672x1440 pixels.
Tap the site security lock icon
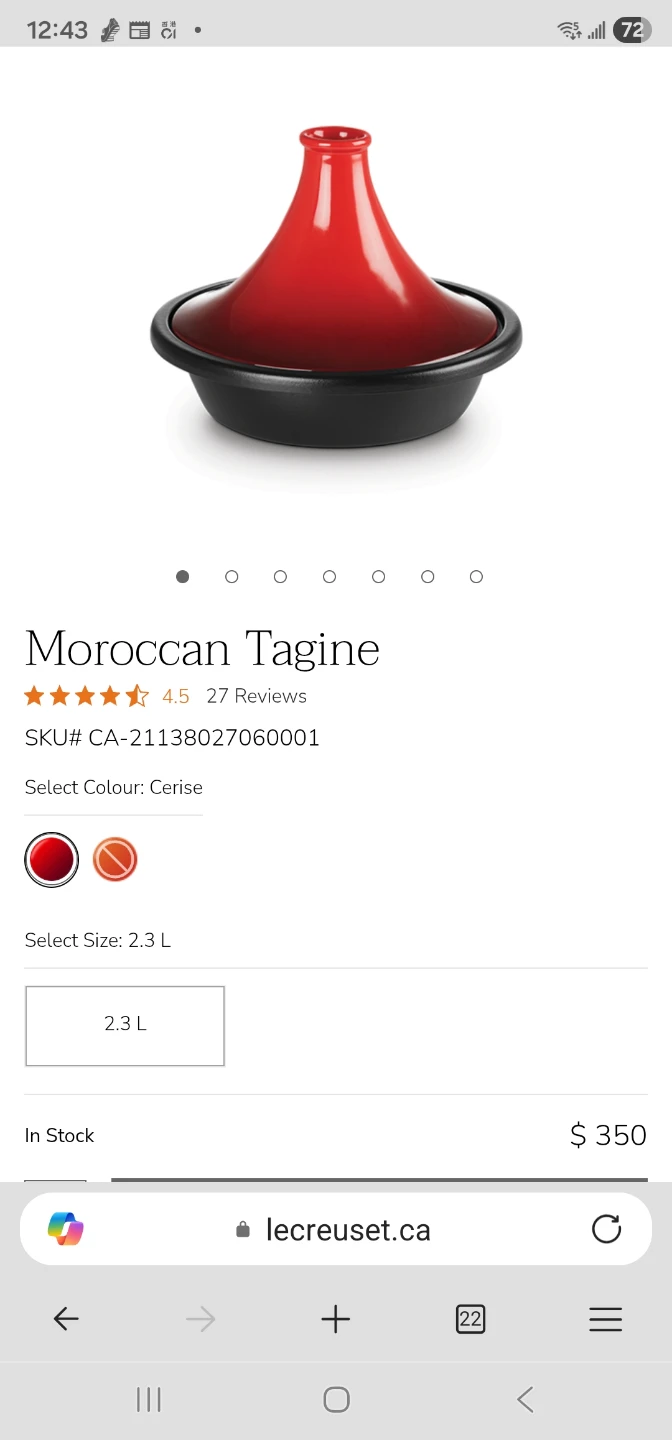pos(243,1229)
